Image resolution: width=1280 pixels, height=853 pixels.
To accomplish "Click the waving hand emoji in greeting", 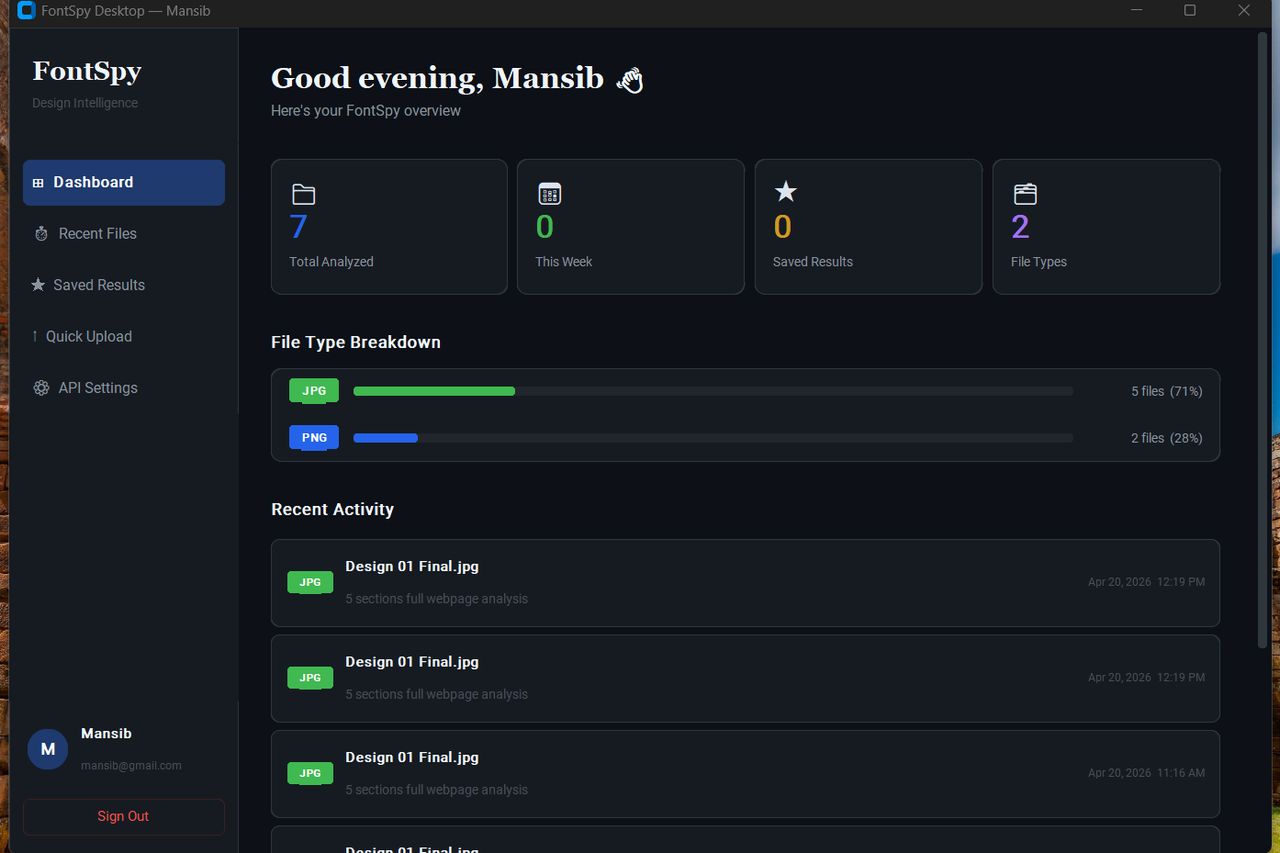I will click(629, 80).
